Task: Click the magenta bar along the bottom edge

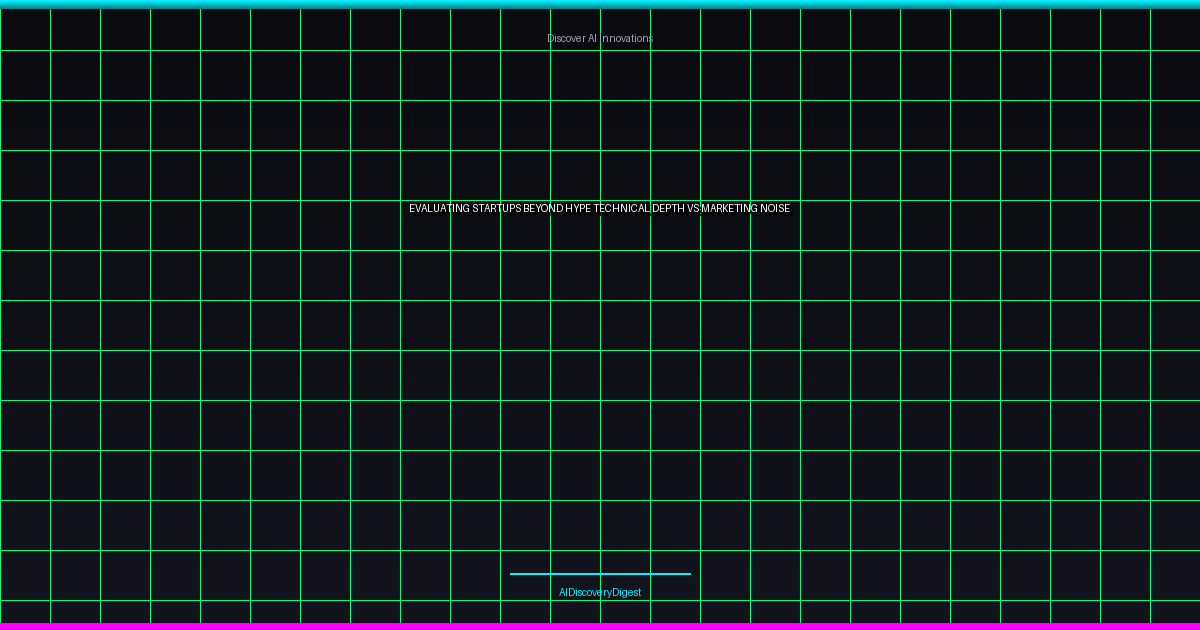Action: [600, 626]
